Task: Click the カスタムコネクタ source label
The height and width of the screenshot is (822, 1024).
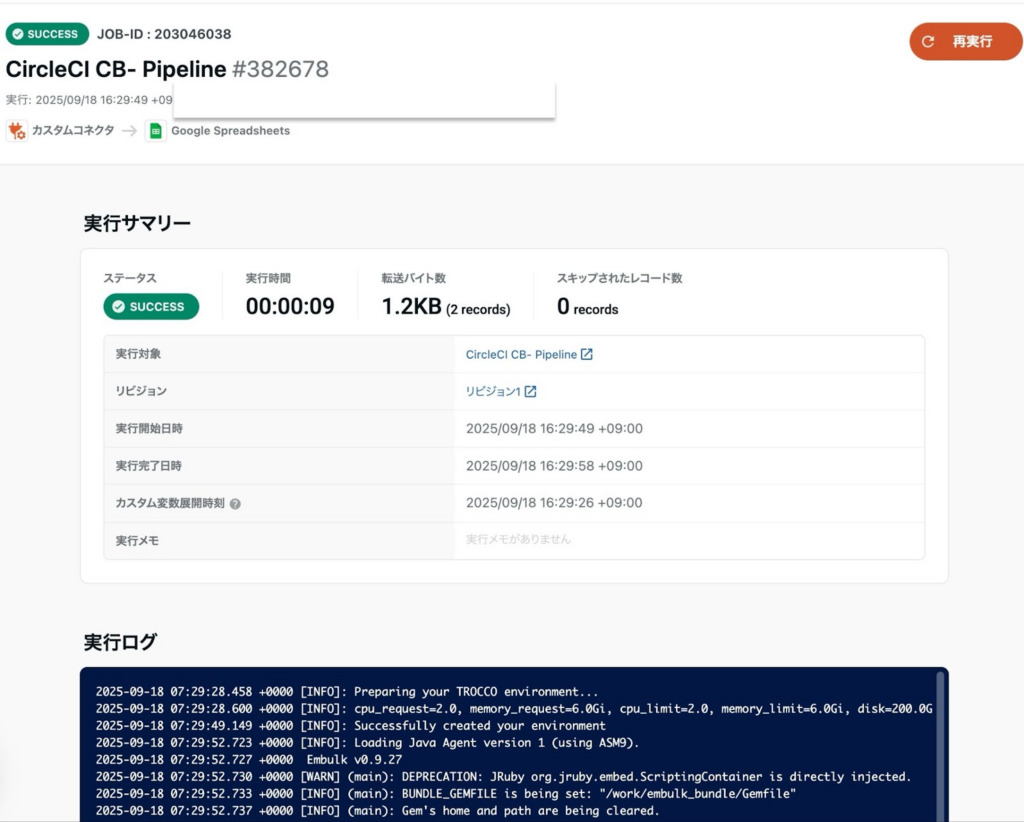Action: pos(73,131)
